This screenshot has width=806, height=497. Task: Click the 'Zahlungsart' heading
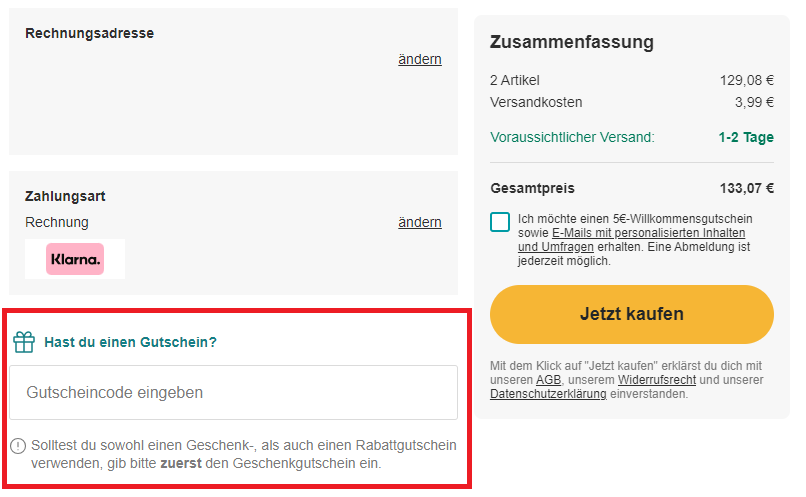pos(65,196)
